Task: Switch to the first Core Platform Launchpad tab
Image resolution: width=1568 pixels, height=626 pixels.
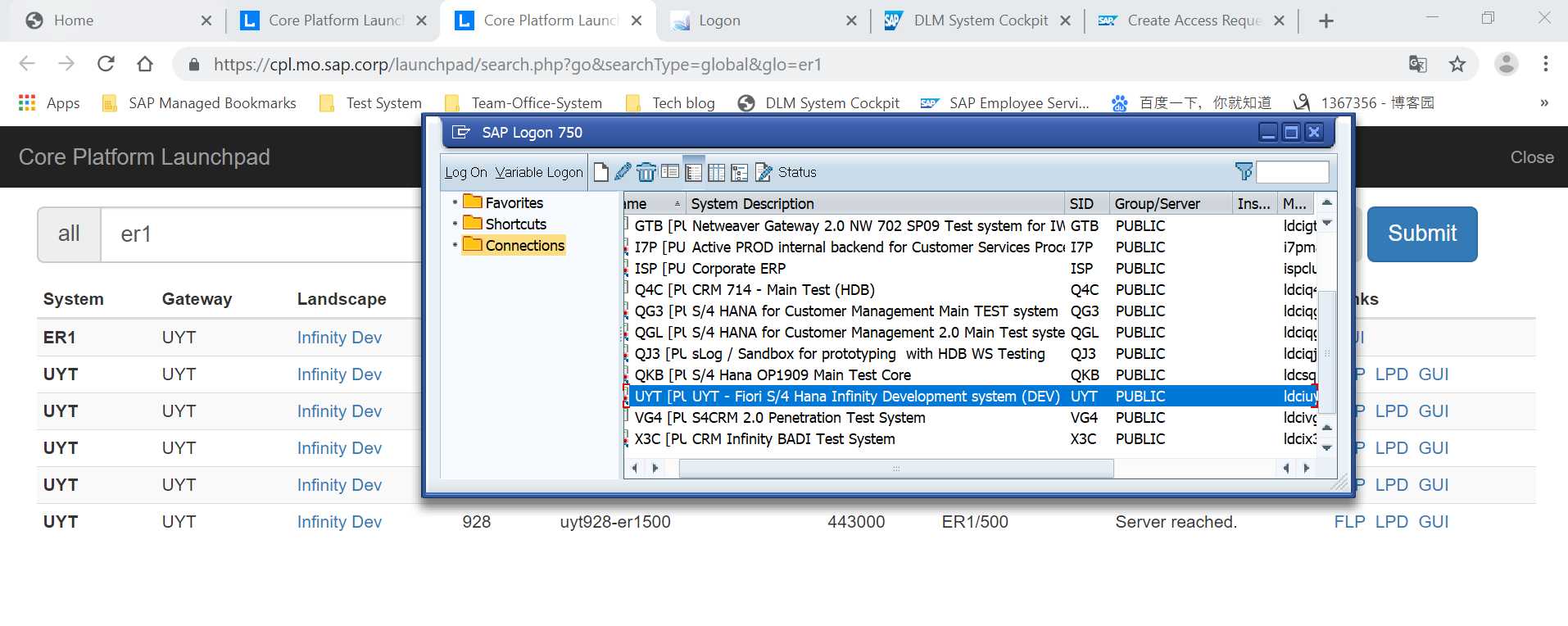Action: pyautogui.click(x=336, y=20)
